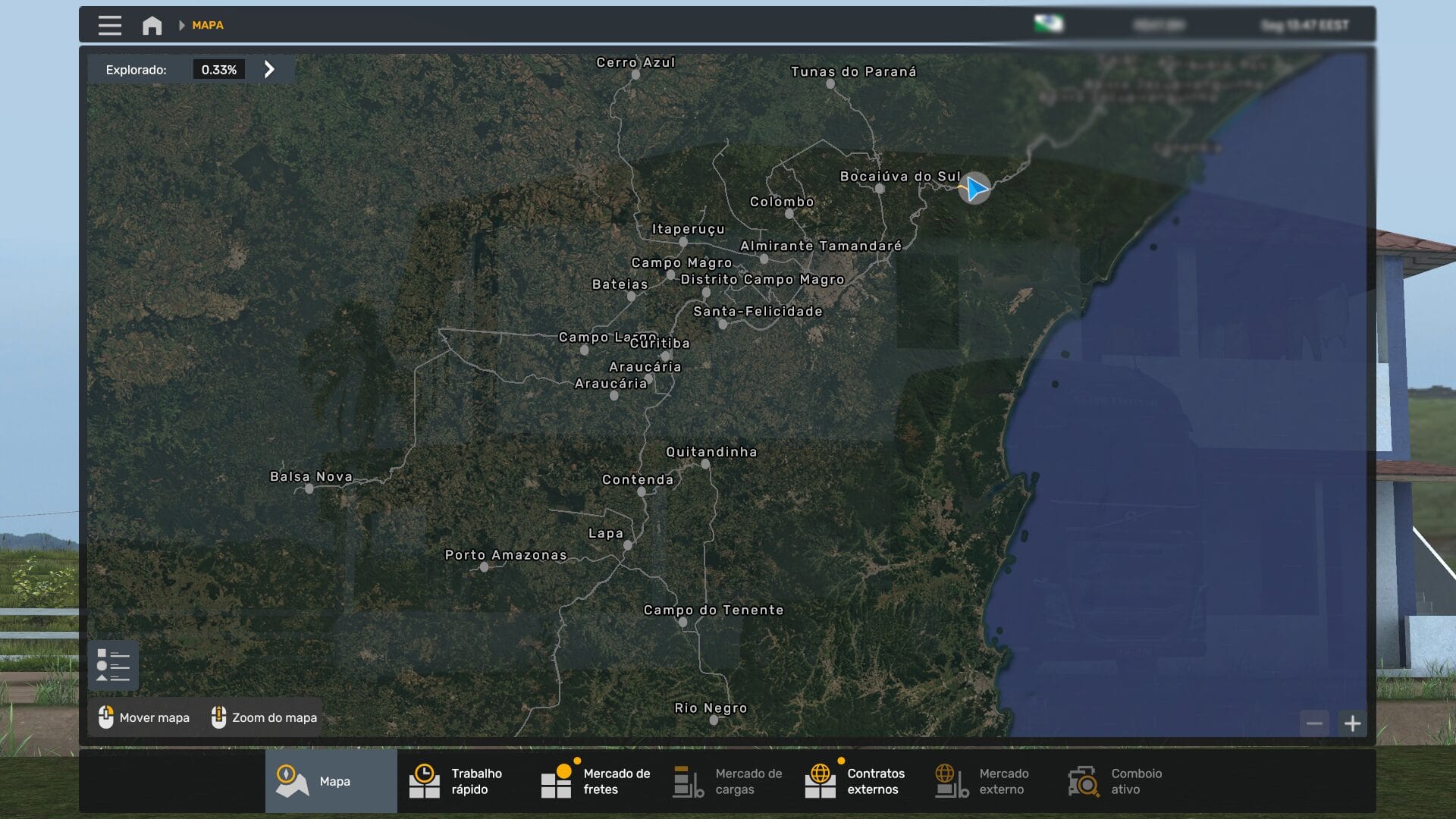
Task: Click the Zoom do mapa mouse icon
Action: click(x=219, y=717)
